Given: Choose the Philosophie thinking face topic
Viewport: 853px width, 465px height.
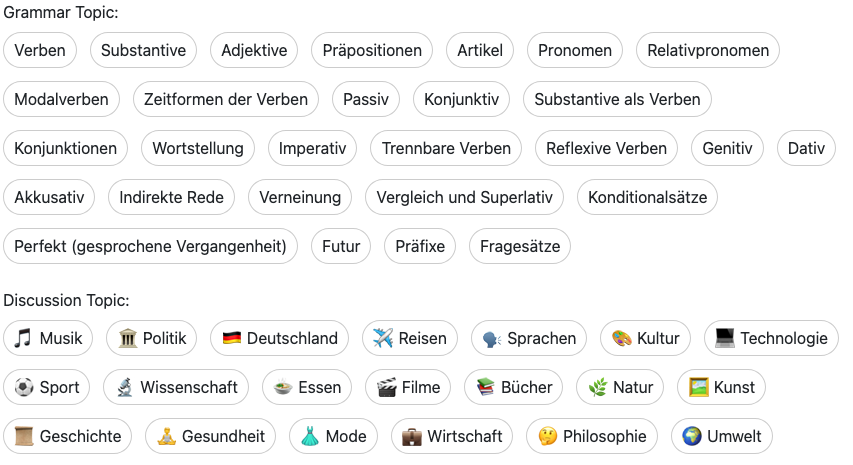Looking at the screenshot, I should (x=591, y=436).
